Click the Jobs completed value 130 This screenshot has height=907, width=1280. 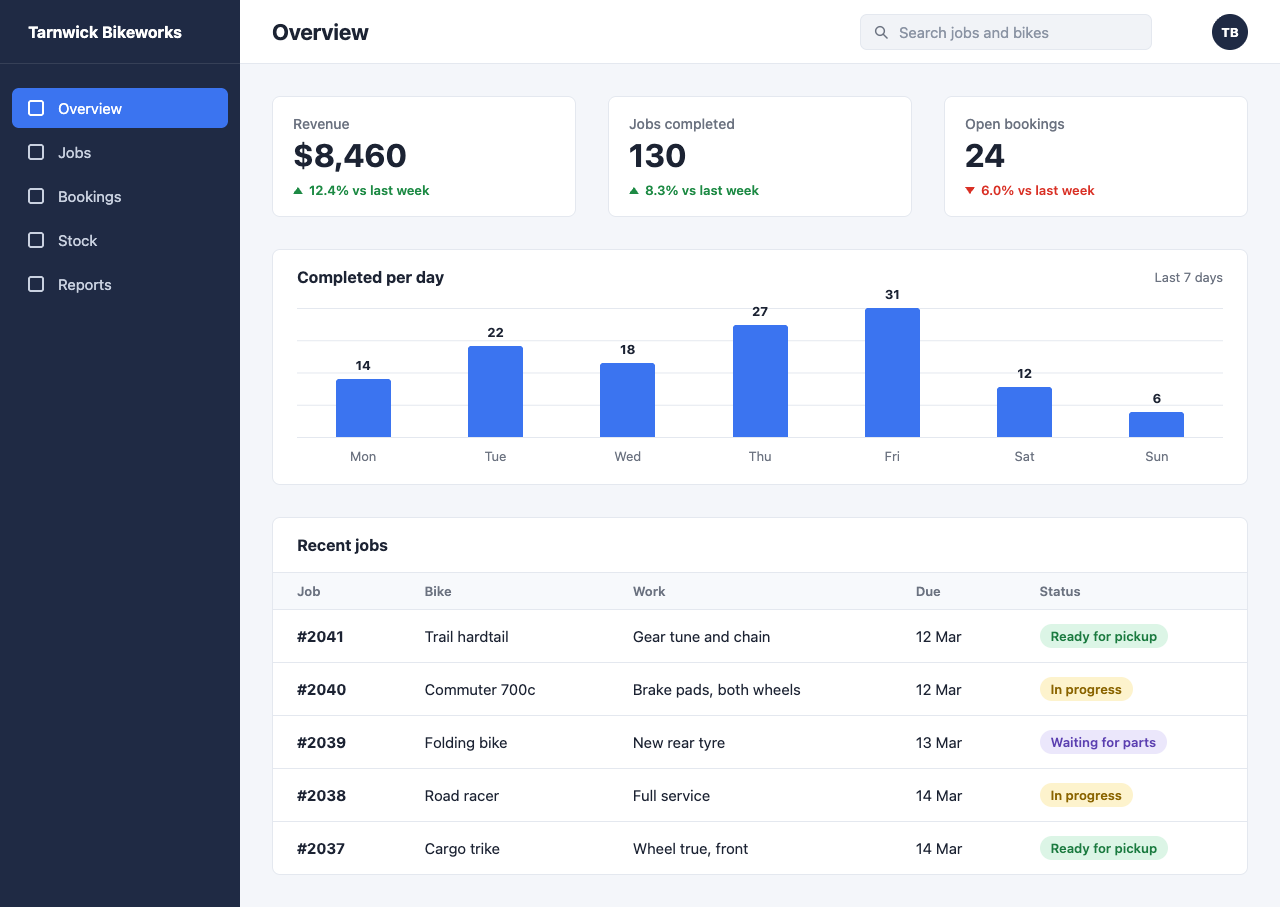pos(657,156)
